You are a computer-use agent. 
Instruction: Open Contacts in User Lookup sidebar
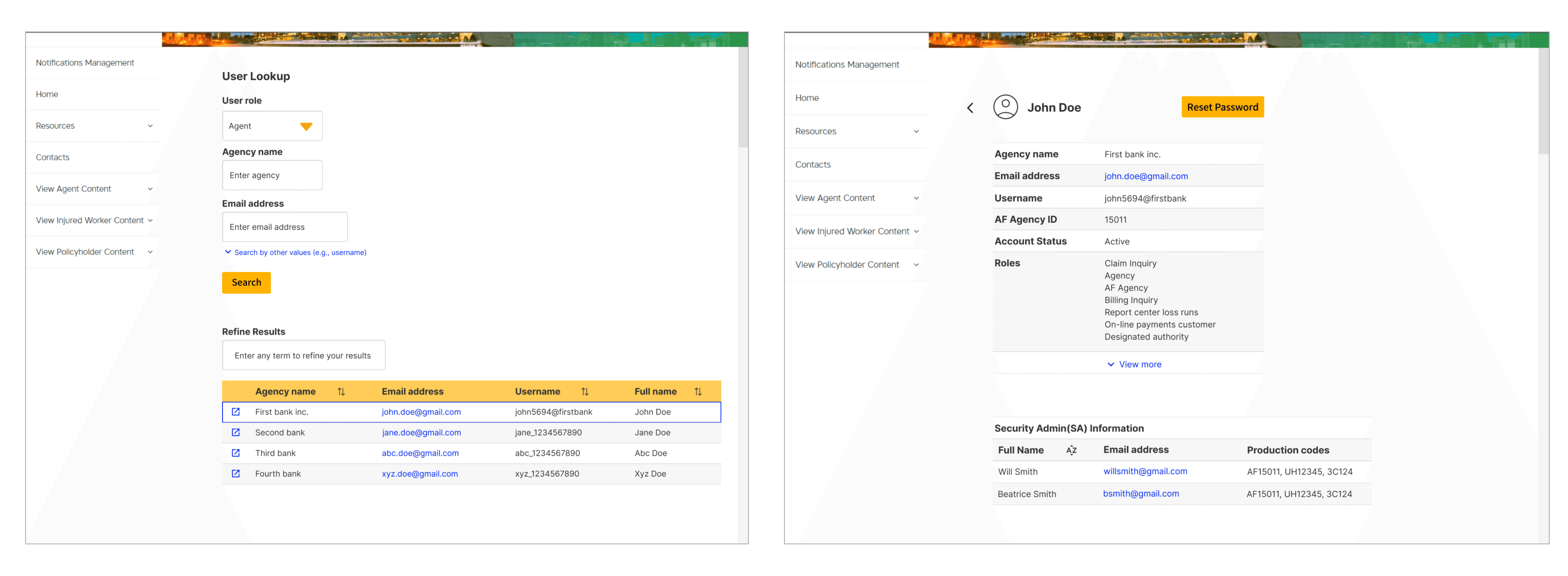click(x=52, y=158)
